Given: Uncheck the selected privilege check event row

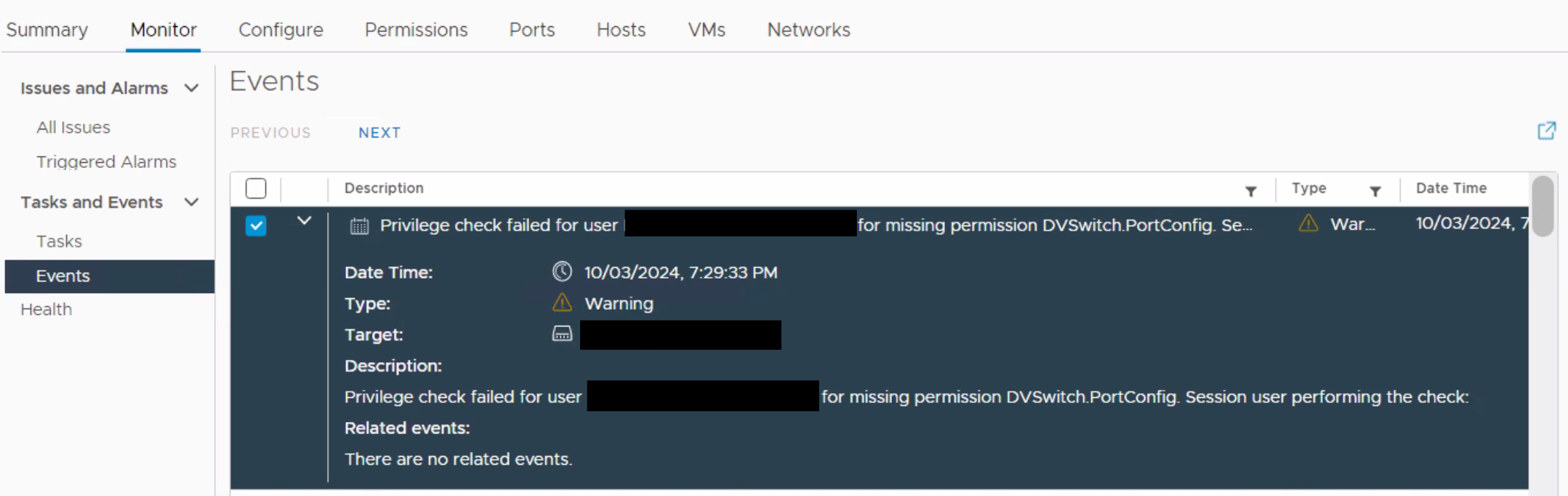Looking at the screenshot, I should pyautogui.click(x=256, y=225).
